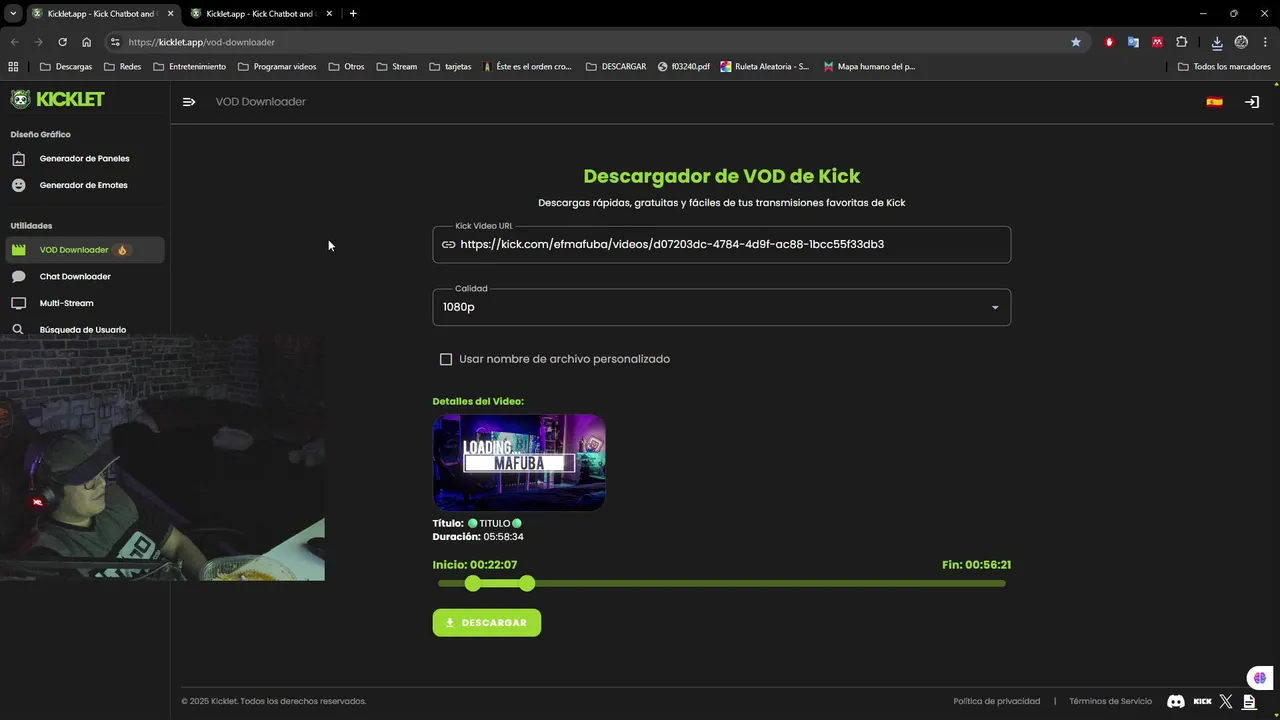The height and width of the screenshot is (720, 1280).
Task: Open Términos de Servicio link
Action: tap(1110, 701)
